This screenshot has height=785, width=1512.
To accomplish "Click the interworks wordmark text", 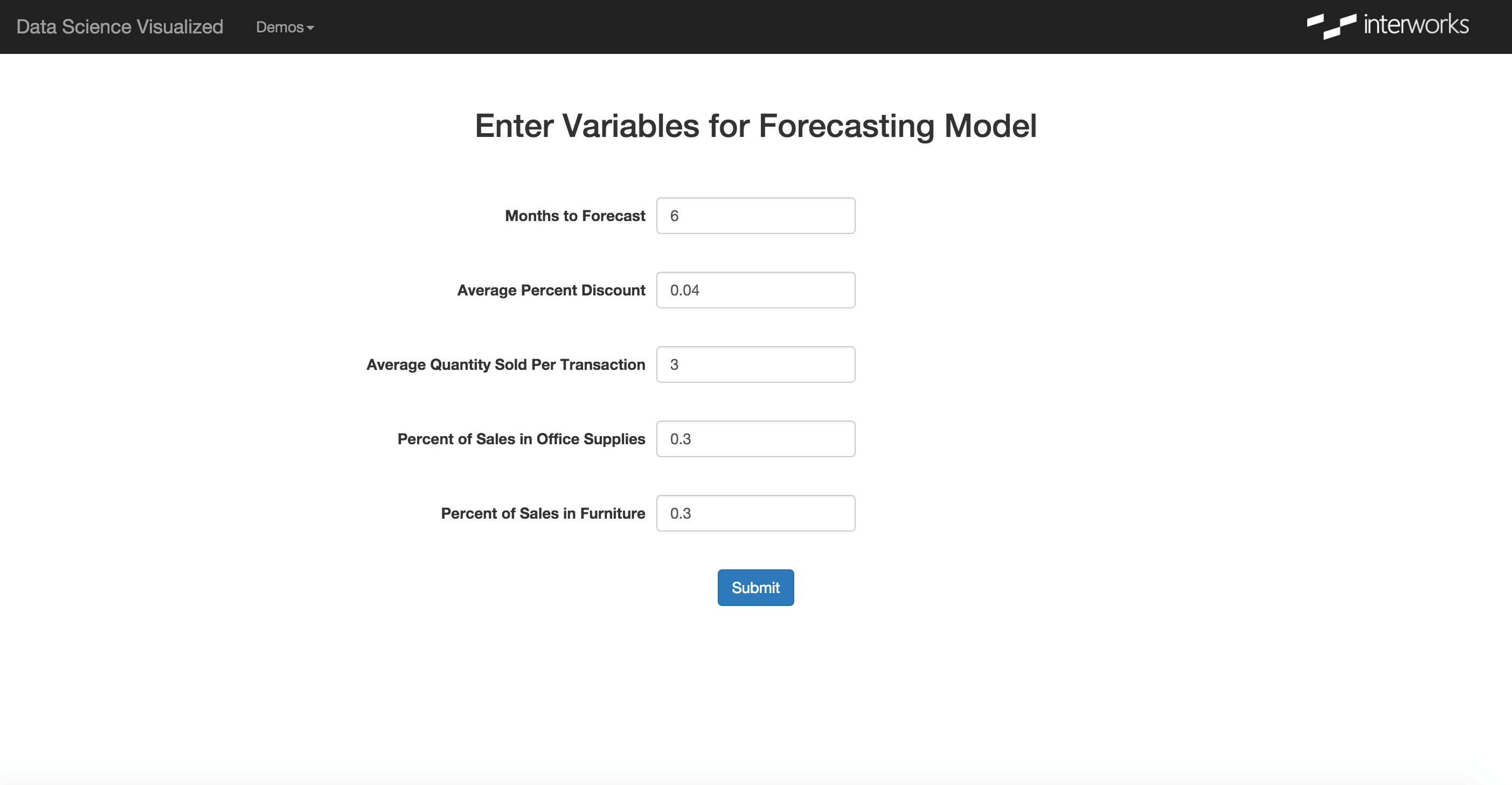I will (x=1416, y=25).
